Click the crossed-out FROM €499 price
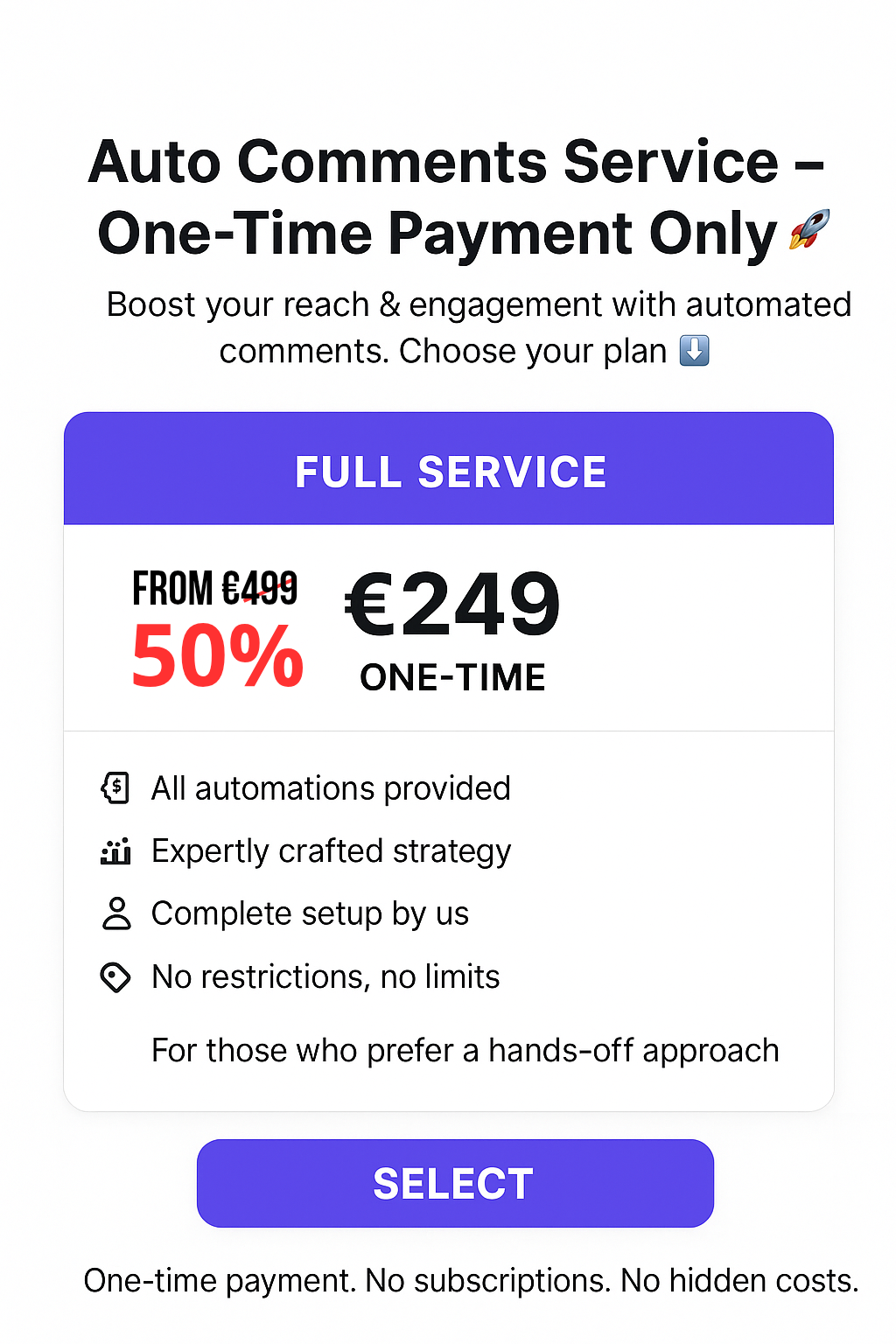The width and height of the screenshot is (896, 1344). pos(215,588)
